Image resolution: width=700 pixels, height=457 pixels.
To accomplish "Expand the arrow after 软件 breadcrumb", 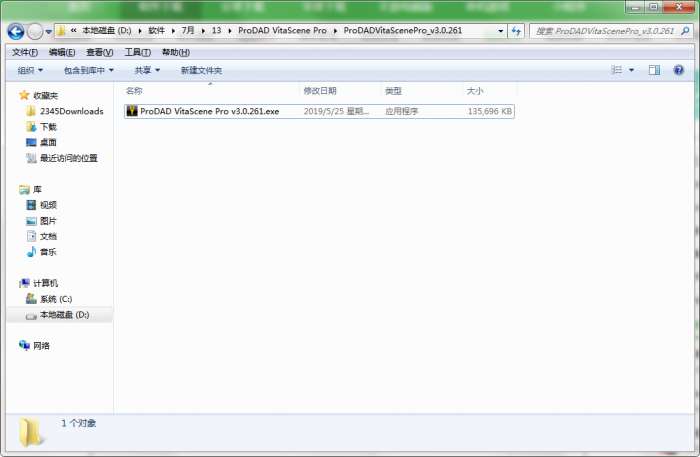I will pos(173,31).
